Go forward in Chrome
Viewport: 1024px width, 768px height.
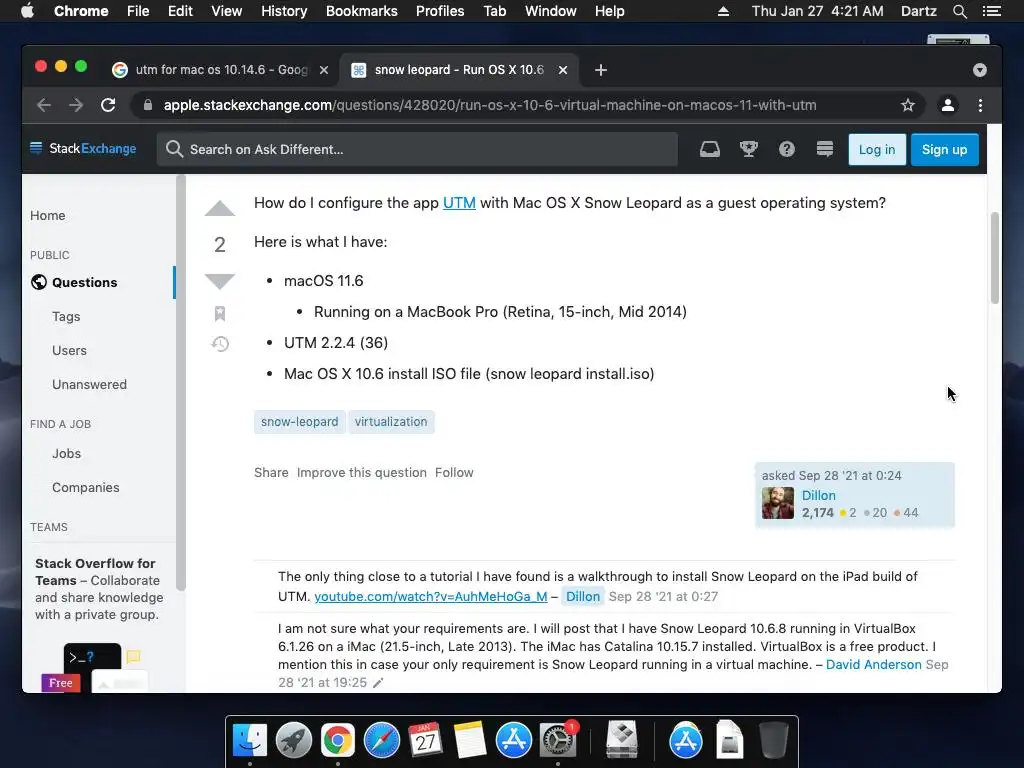click(76, 105)
